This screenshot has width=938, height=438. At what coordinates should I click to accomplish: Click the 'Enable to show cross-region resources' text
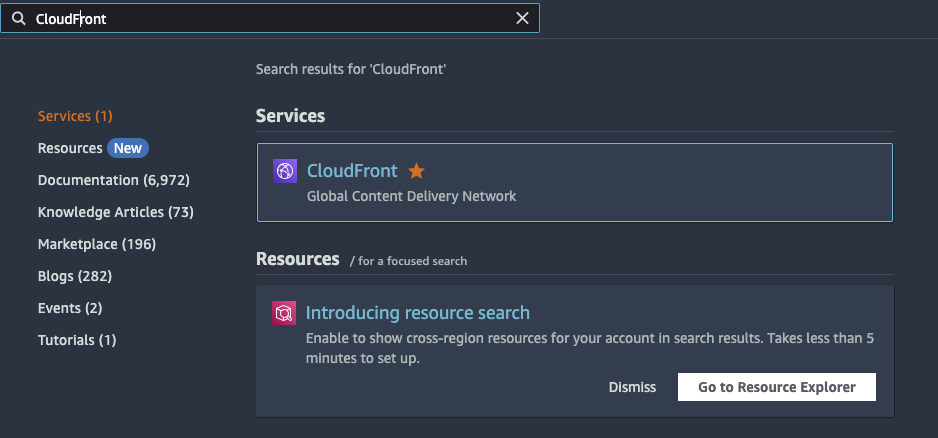(x=590, y=348)
